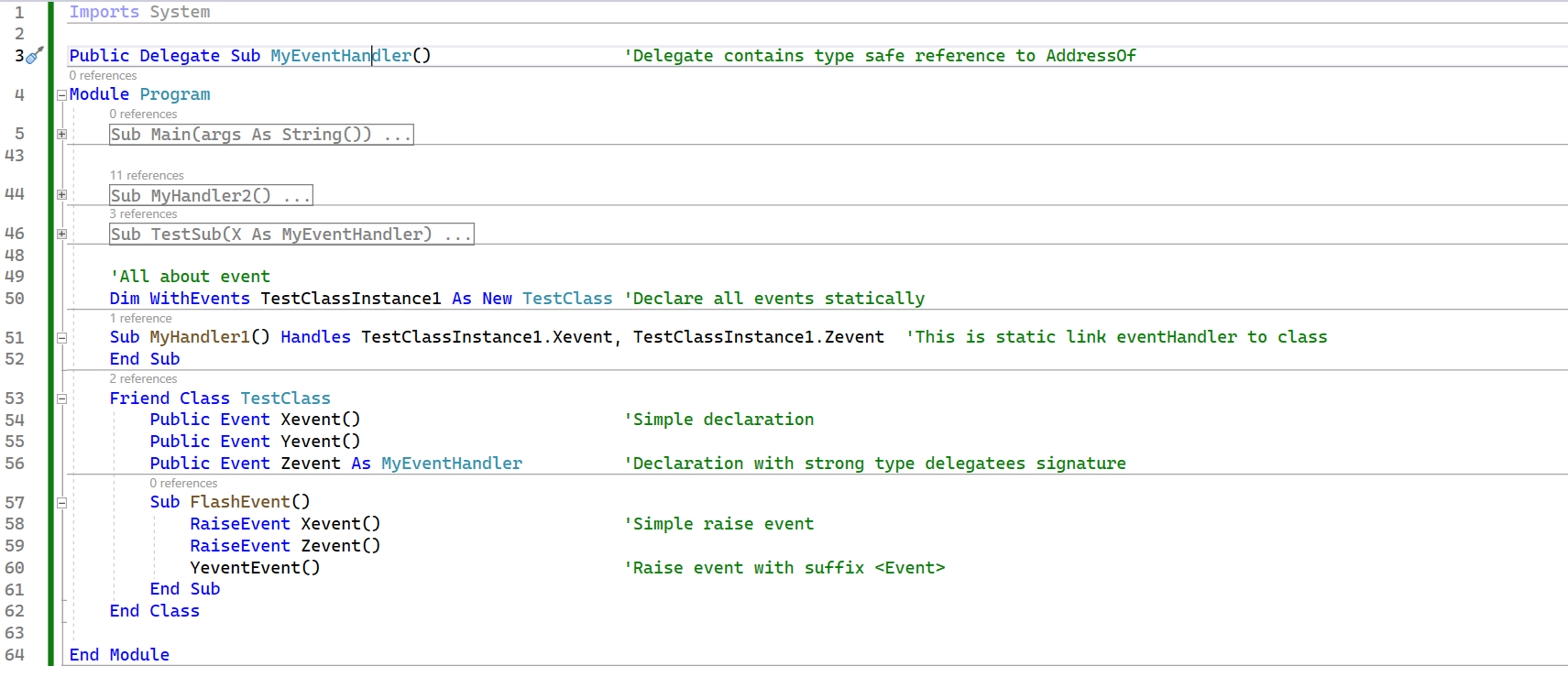The width and height of the screenshot is (1568, 677).
Task: Expand the collapsed Sub TestSub region
Action: (61, 235)
